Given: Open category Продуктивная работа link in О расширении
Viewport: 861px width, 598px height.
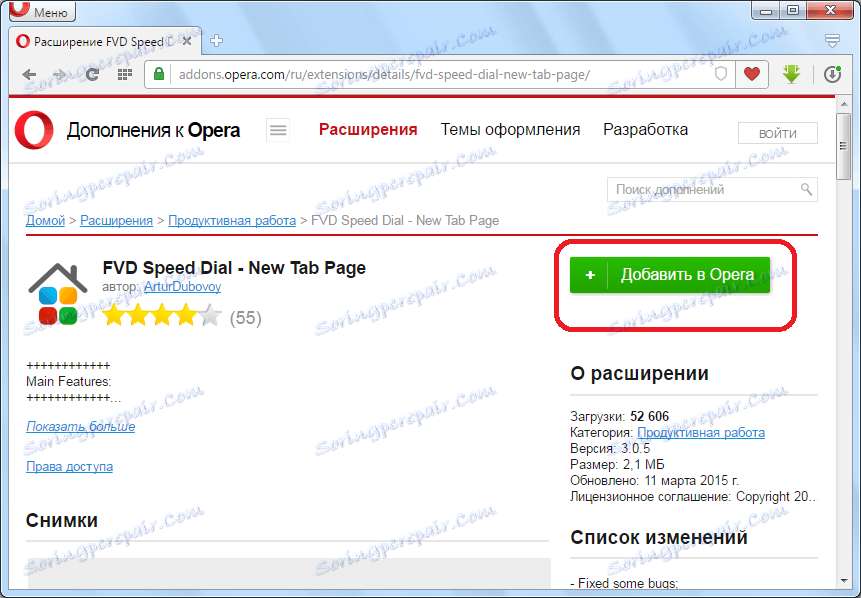Looking at the screenshot, I should click(701, 433).
